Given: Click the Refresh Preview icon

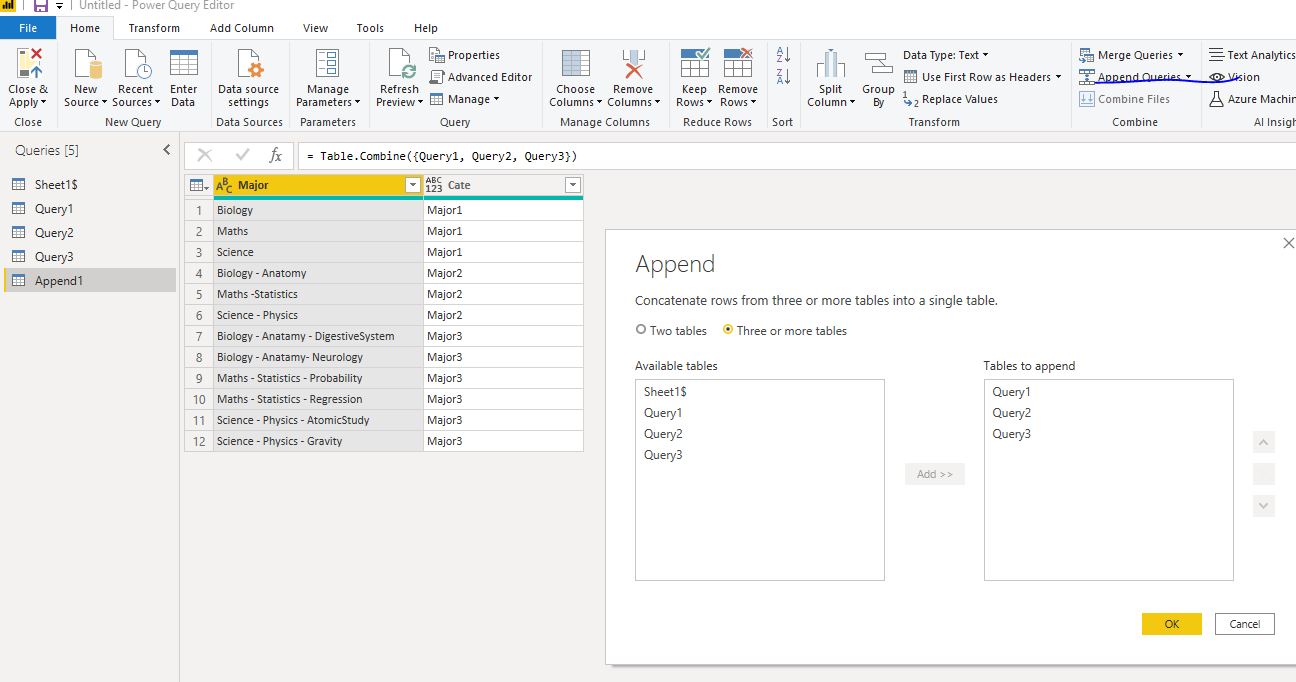Looking at the screenshot, I should (401, 63).
